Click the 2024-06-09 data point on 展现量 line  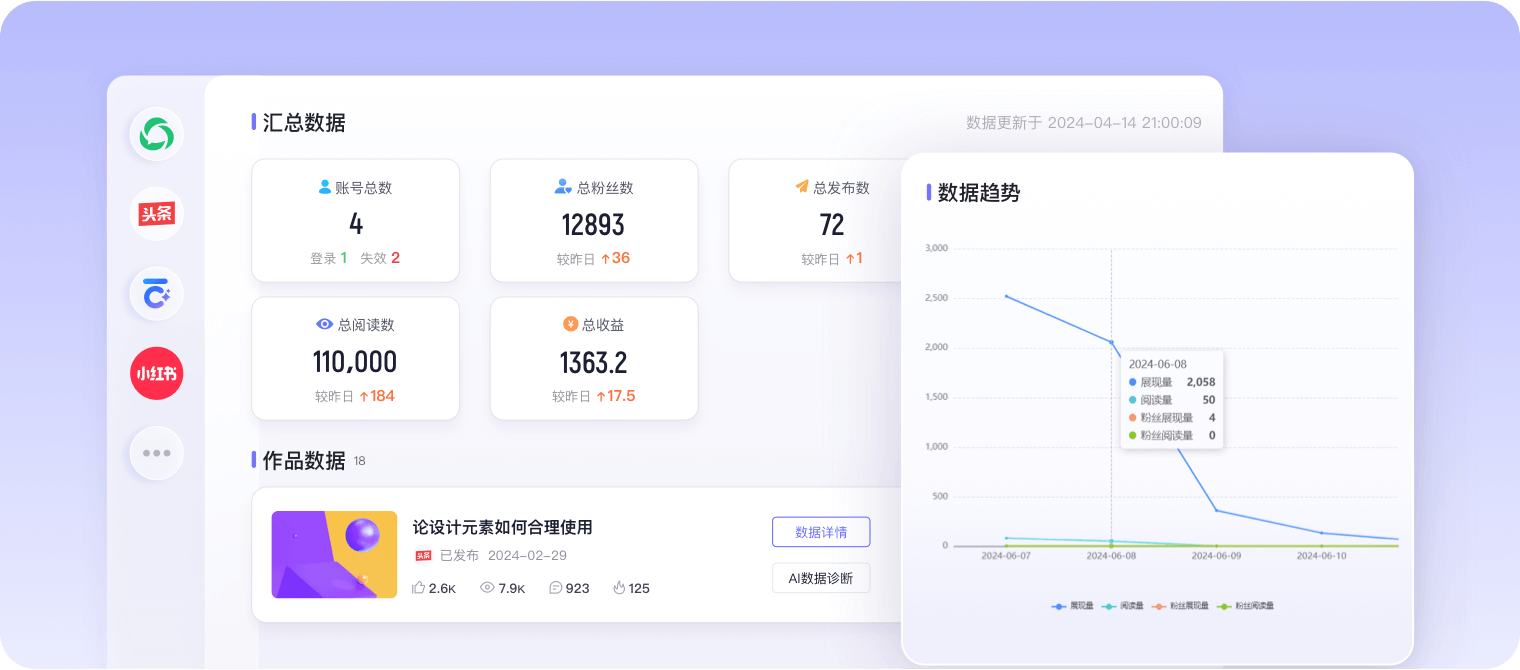tap(1216, 511)
